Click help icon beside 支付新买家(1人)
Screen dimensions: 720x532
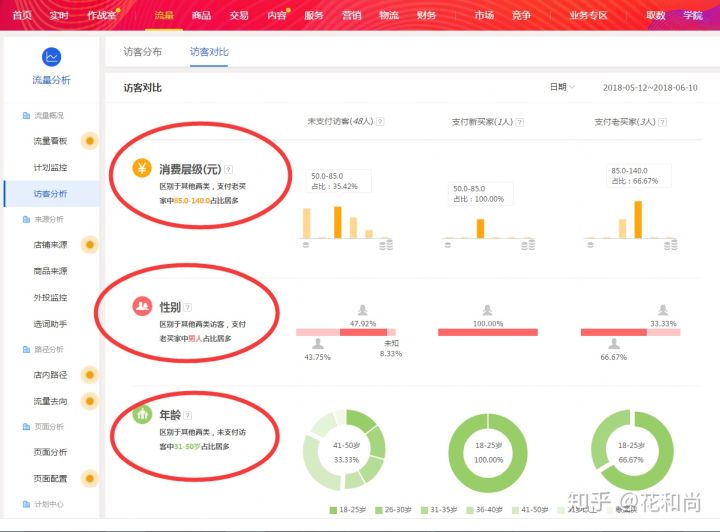point(520,122)
